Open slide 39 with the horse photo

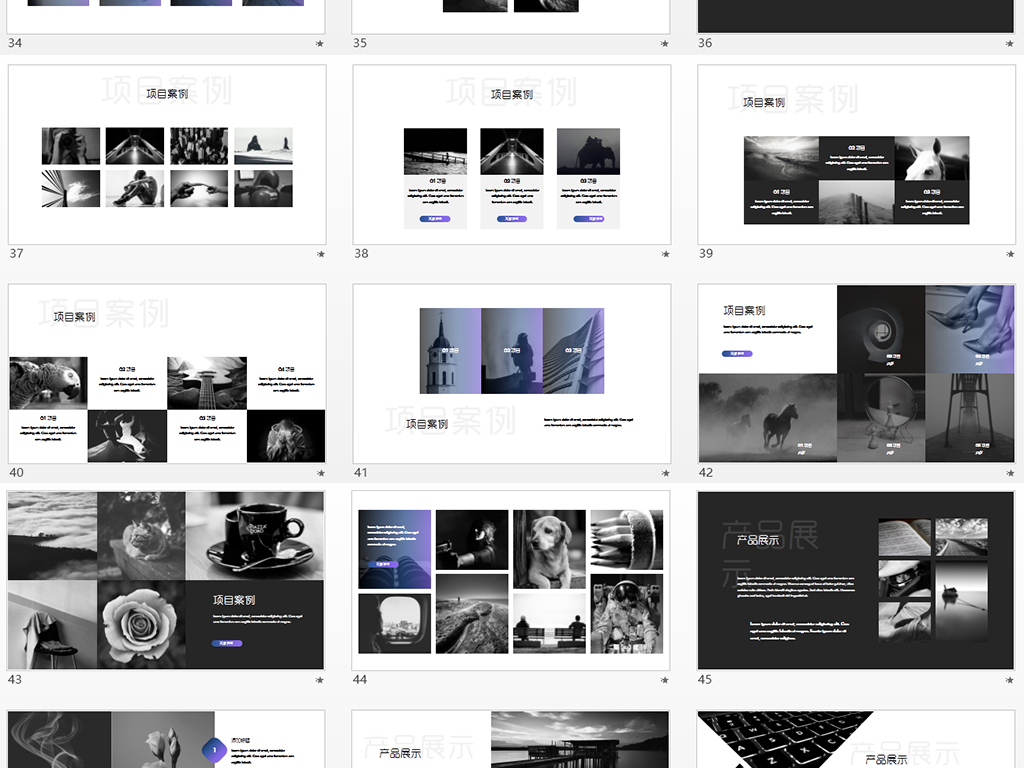[856, 155]
